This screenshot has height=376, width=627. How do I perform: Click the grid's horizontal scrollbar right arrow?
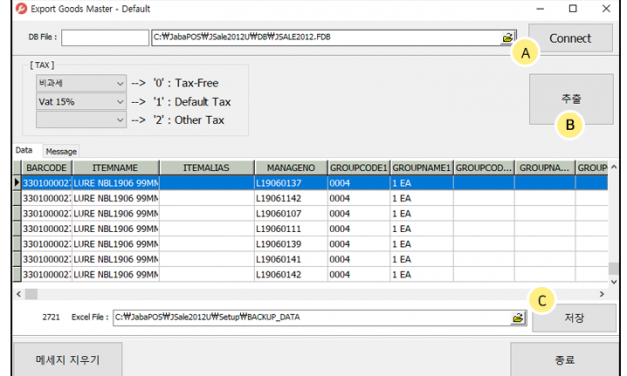pos(602,294)
